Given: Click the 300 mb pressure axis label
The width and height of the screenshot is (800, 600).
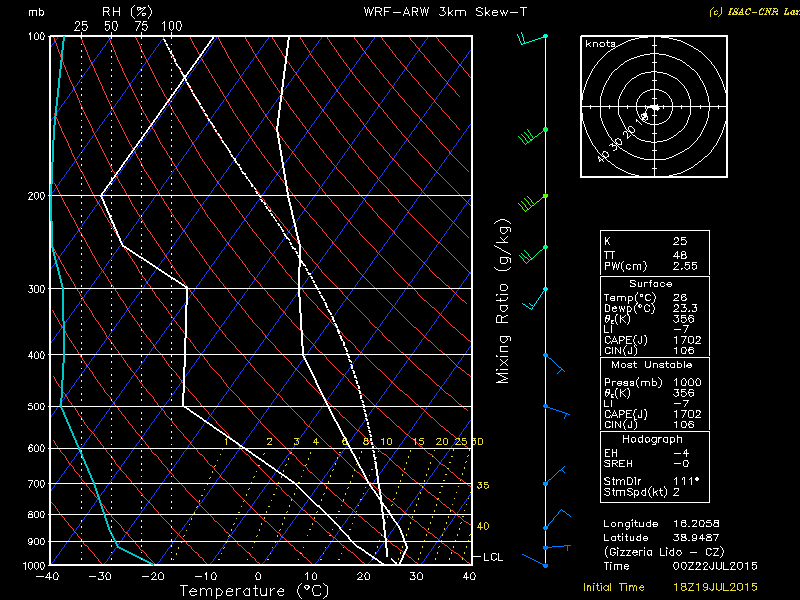Looking at the screenshot, I should tap(36, 289).
